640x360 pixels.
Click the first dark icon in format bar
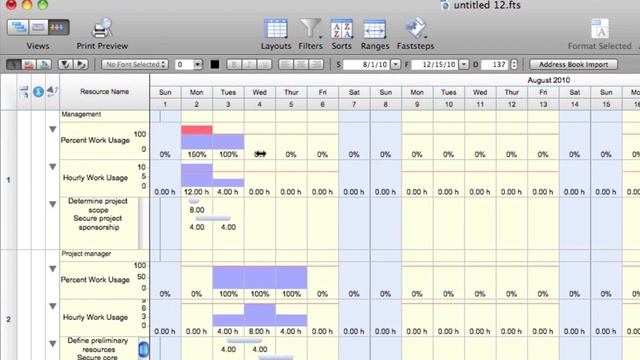(13, 64)
